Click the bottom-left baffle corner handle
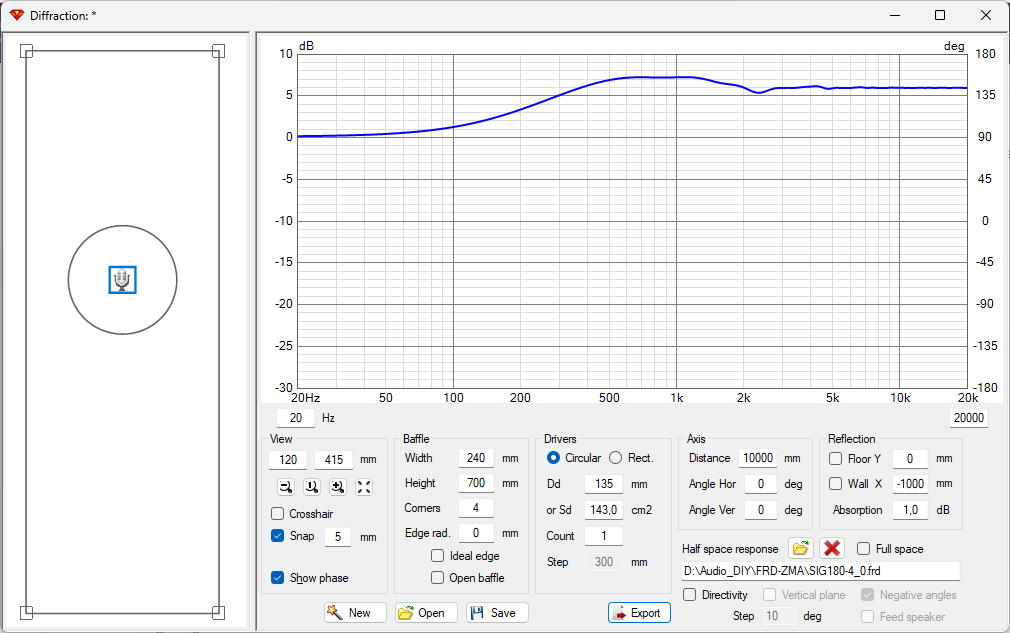The height and width of the screenshot is (633, 1010). click(26, 612)
